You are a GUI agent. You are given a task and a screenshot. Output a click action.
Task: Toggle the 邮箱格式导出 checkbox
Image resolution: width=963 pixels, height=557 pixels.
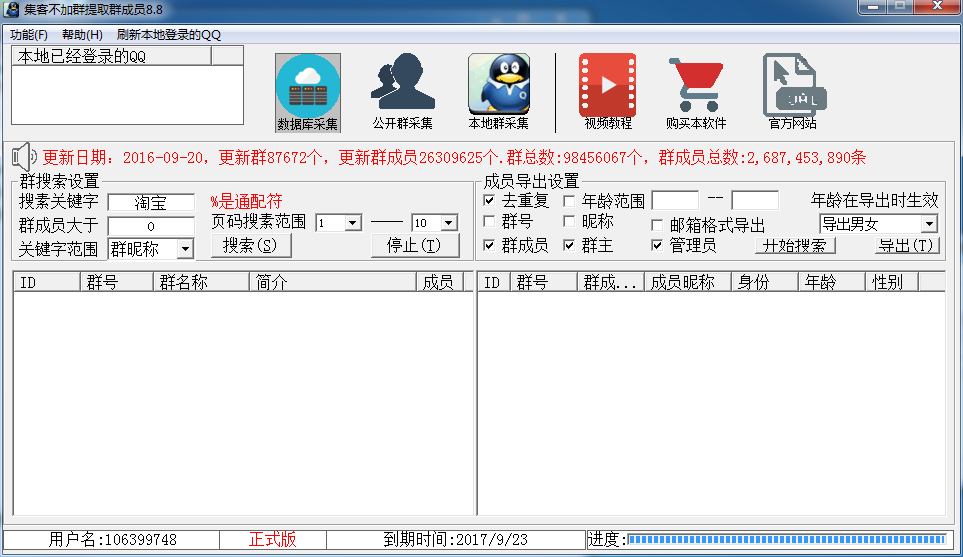pyautogui.click(x=657, y=225)
